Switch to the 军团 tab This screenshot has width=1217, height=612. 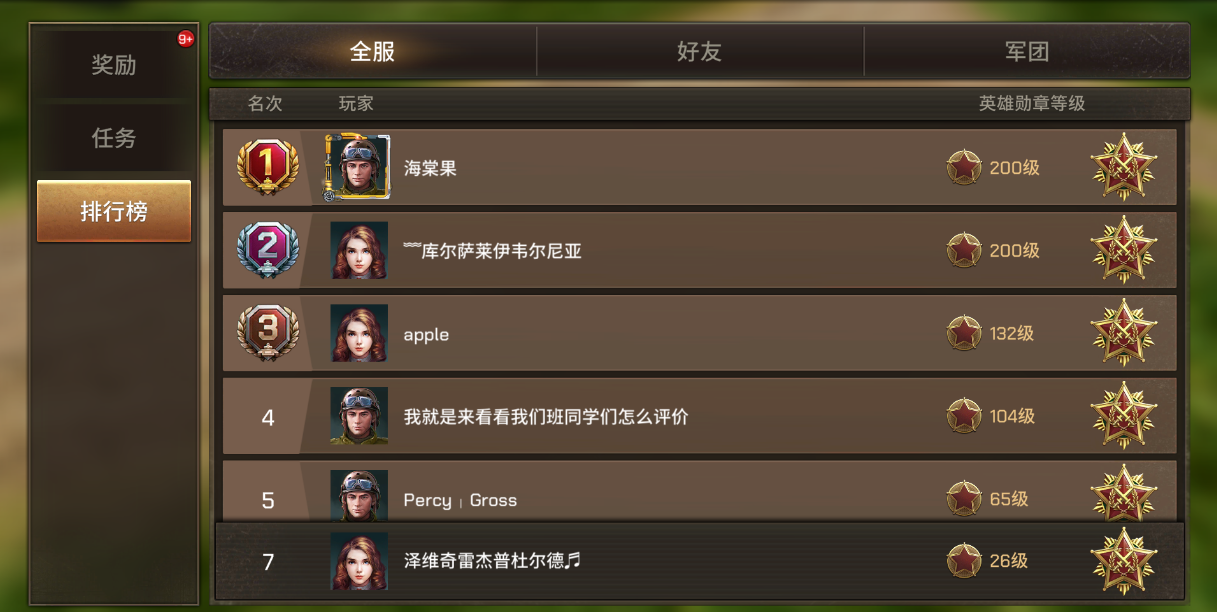(1027, 52)
